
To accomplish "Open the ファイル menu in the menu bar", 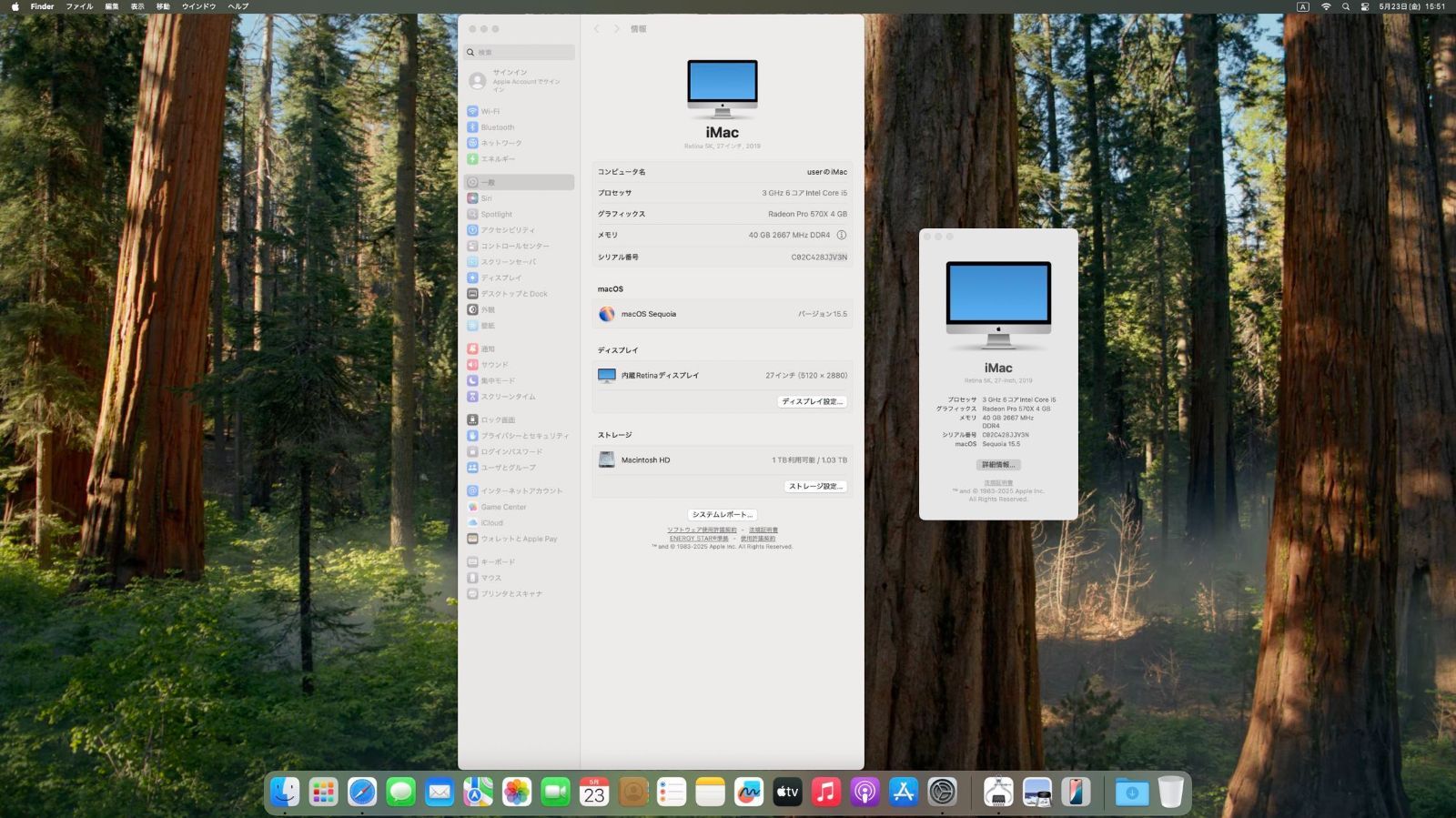I will (x=79, y=6).
